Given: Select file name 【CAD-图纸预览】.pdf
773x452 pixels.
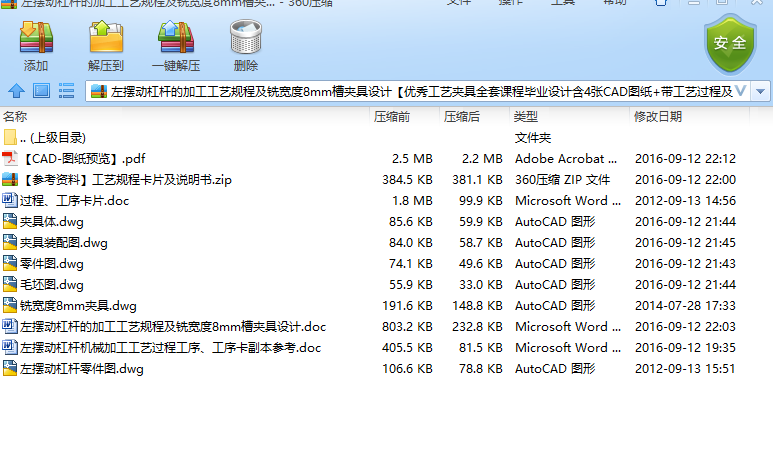Looking at the screenshot, I should [84, 159].
